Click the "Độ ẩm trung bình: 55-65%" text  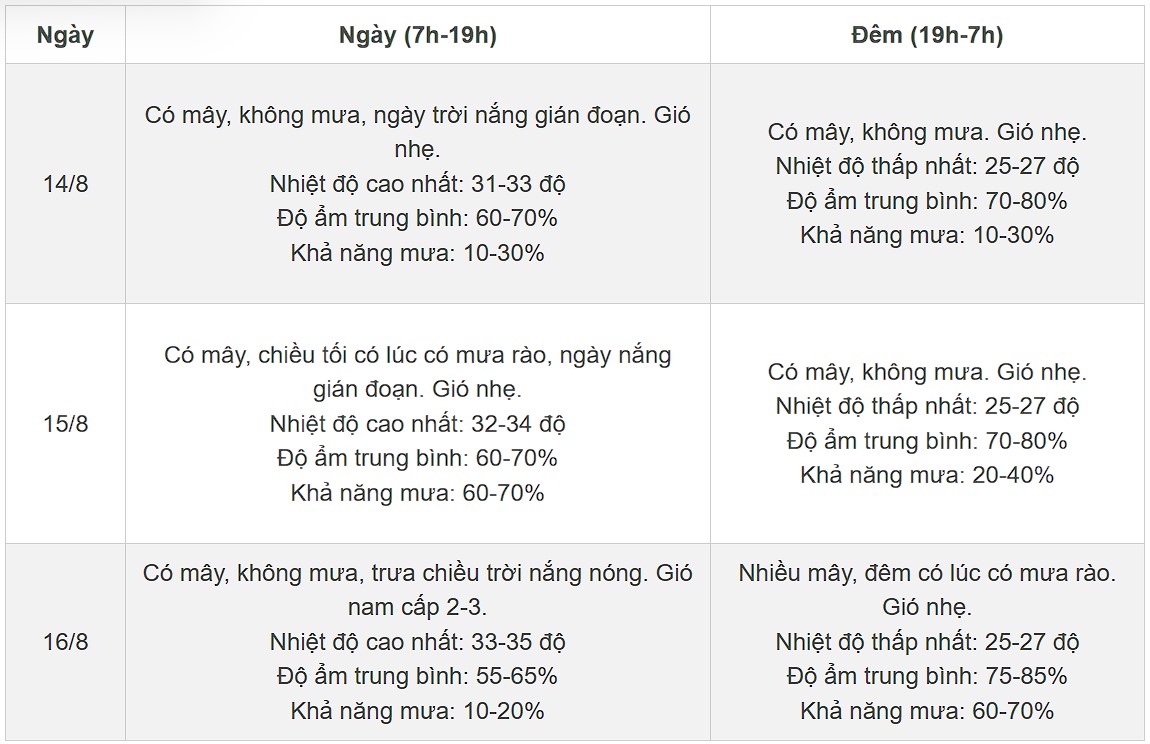click(417, 676)
